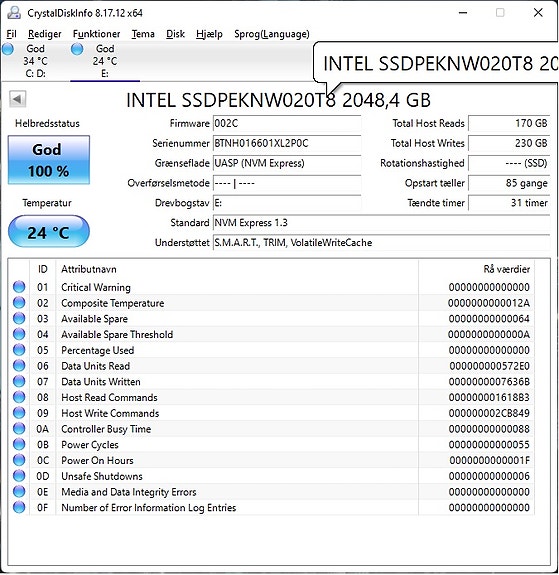Click status circle for Composite Temperature row

click(19, 303)
